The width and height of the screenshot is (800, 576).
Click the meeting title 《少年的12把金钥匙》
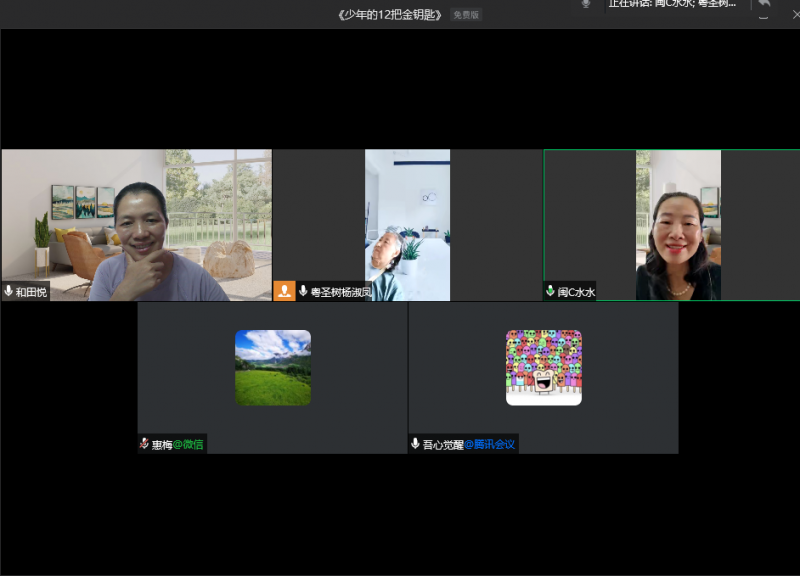(x=391, y=15)
